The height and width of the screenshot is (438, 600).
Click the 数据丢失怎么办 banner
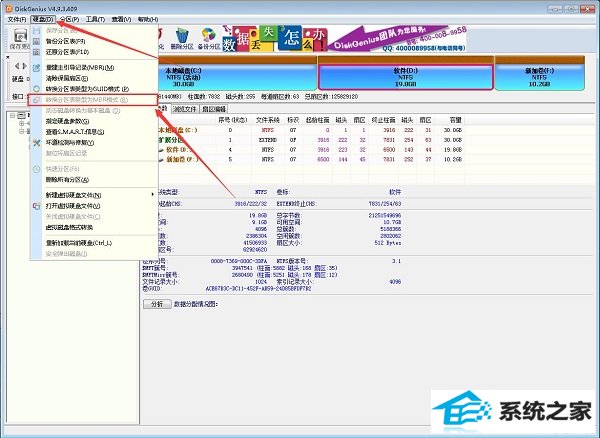(275, 39)
